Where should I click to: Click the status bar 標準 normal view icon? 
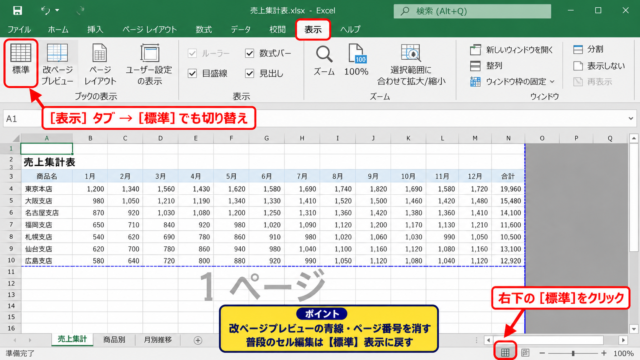(505, 352)
